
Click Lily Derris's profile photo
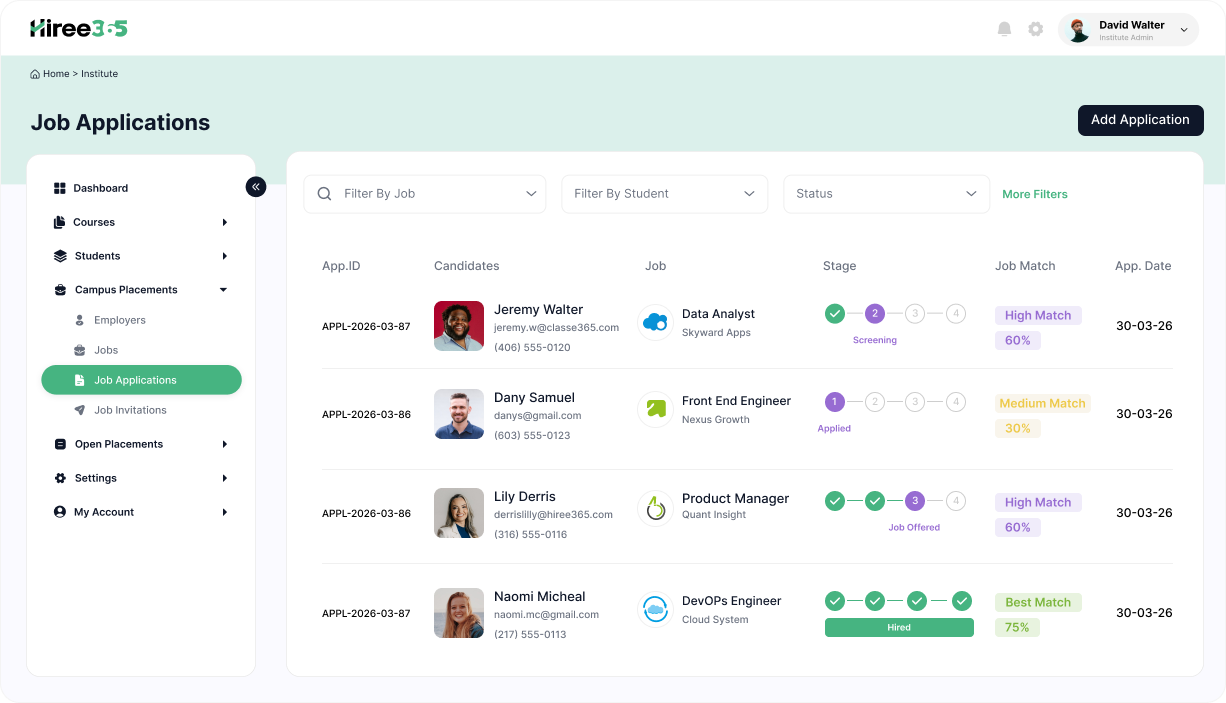pos(459,513)
